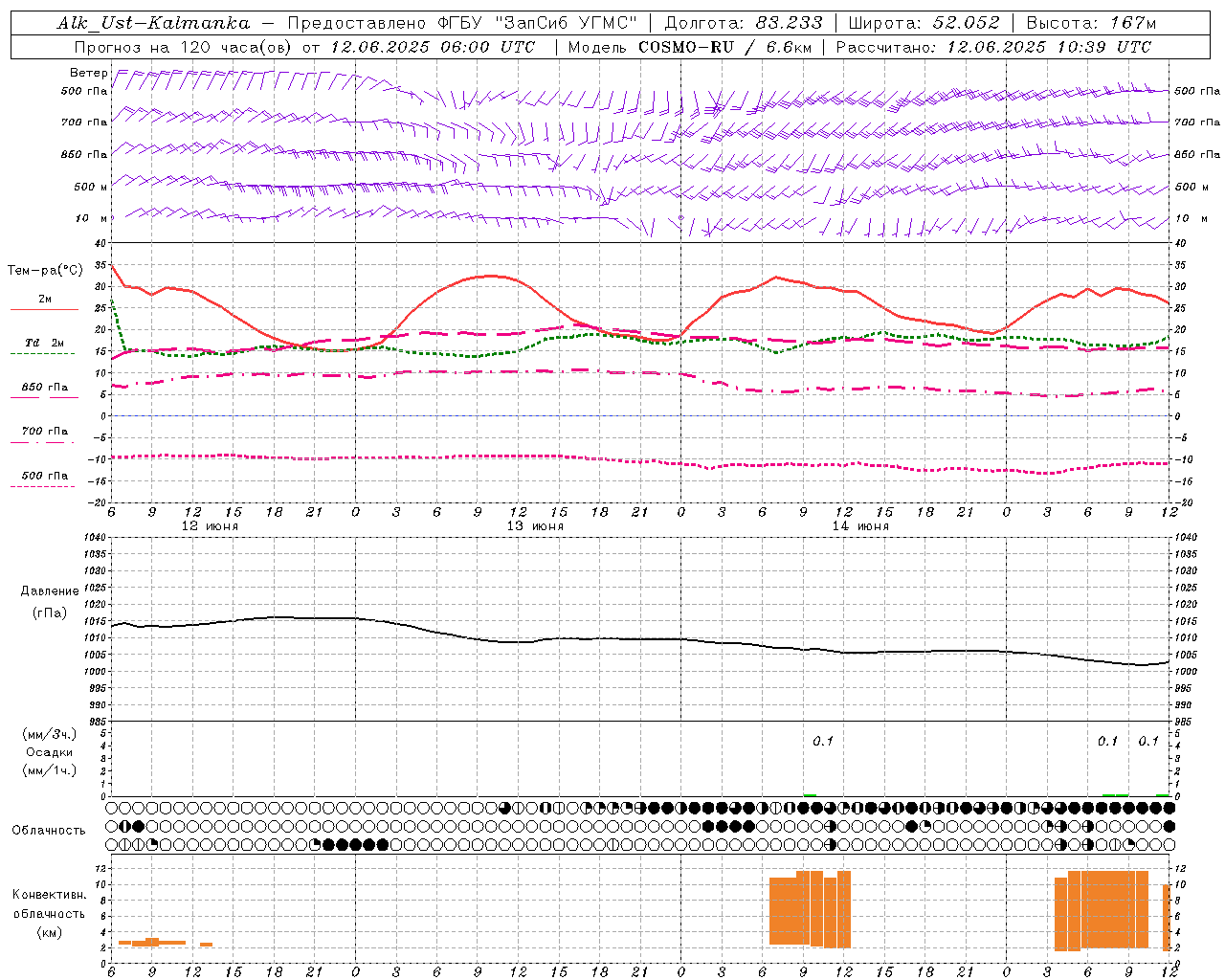Click the date label 13 июня
The height and width of the screenshot is (980, 1225).
coord(535,526)
